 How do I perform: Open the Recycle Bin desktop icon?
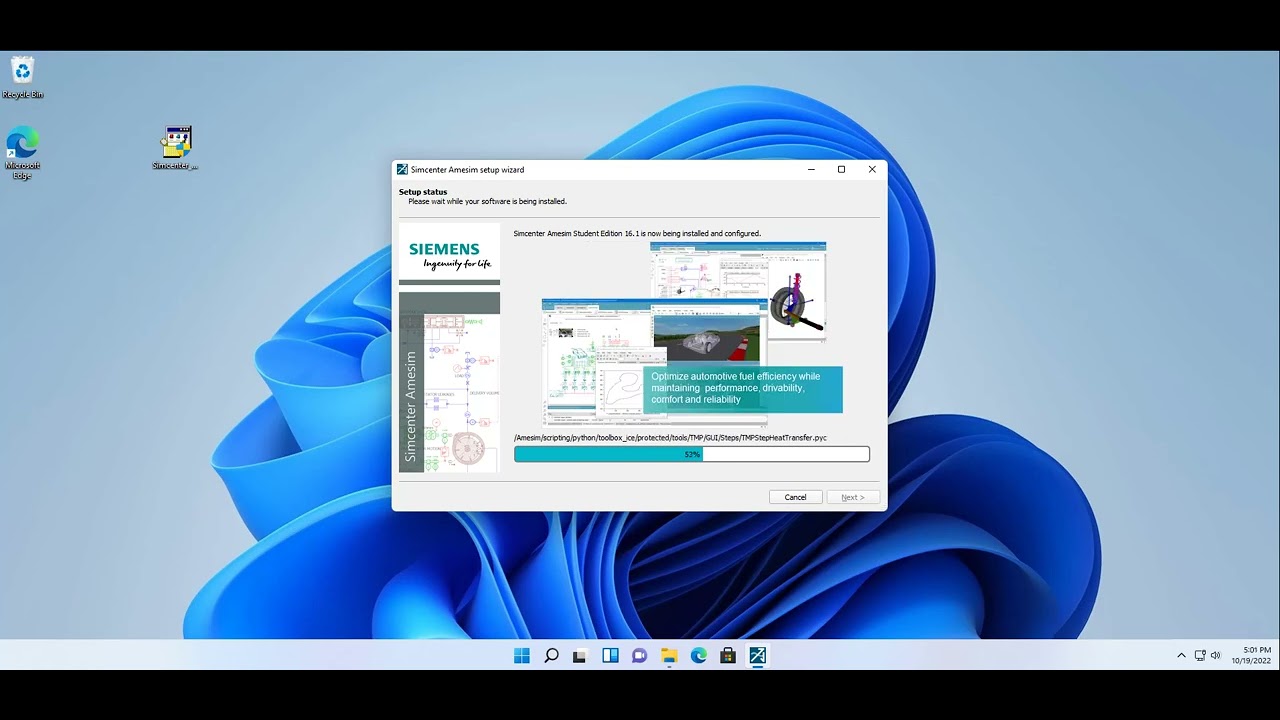coord(23,77)
